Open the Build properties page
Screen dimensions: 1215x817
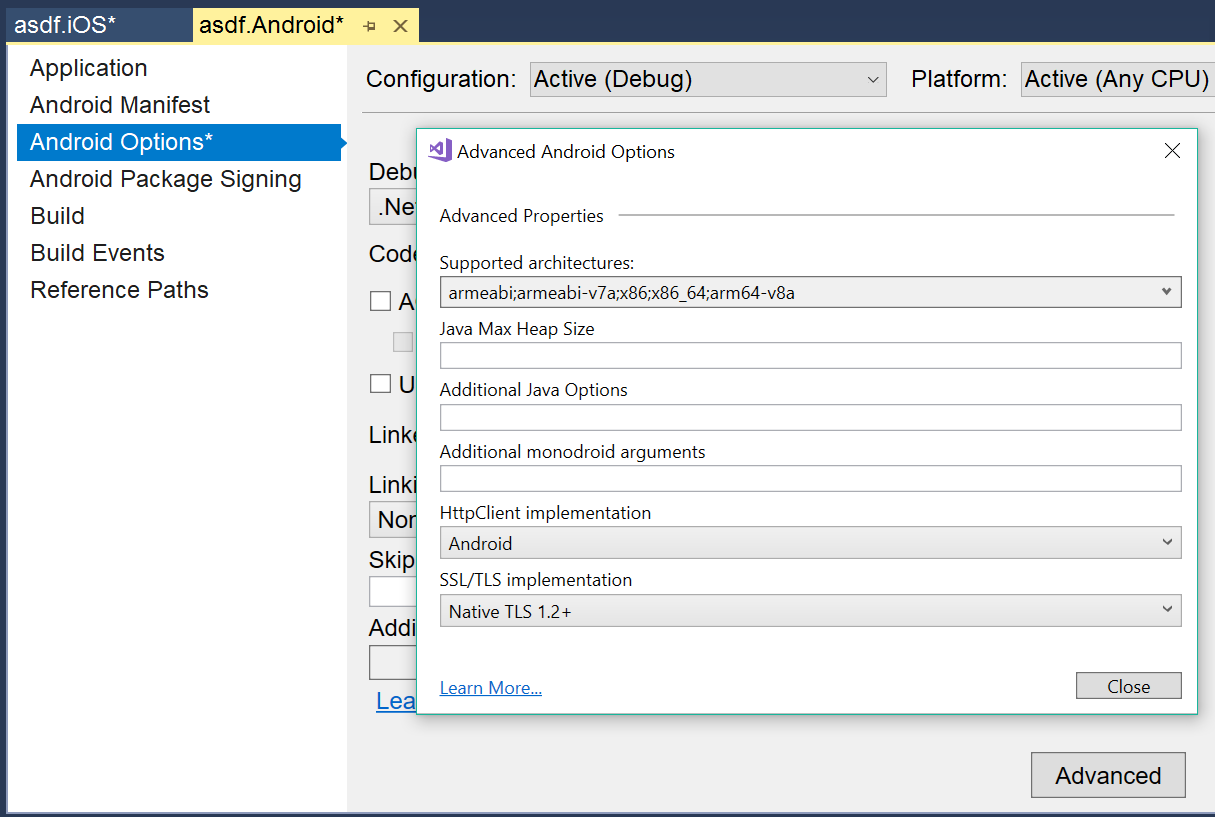click(58, 216)
